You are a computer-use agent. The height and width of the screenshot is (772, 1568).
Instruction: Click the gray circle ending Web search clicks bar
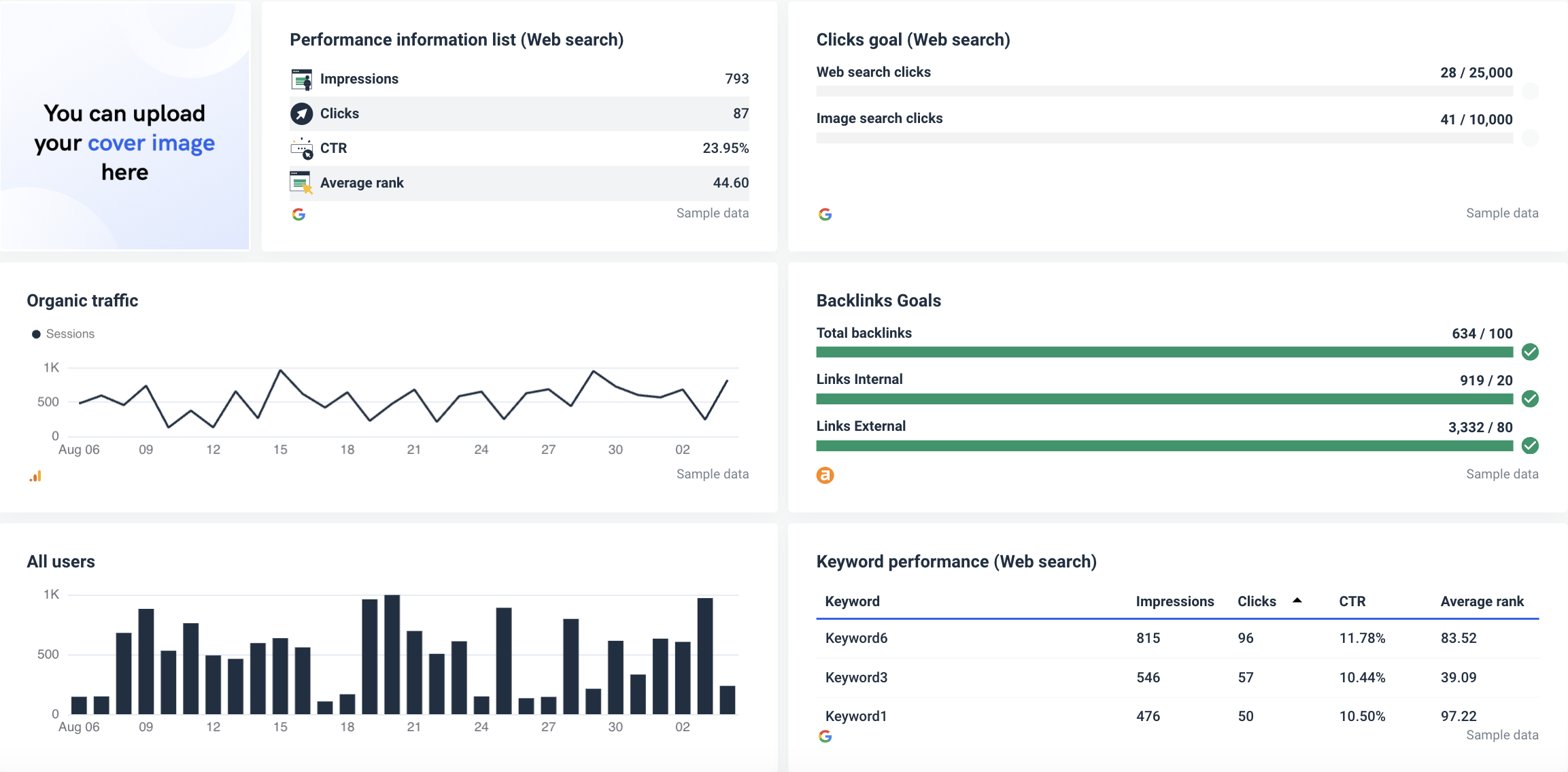1530,90
